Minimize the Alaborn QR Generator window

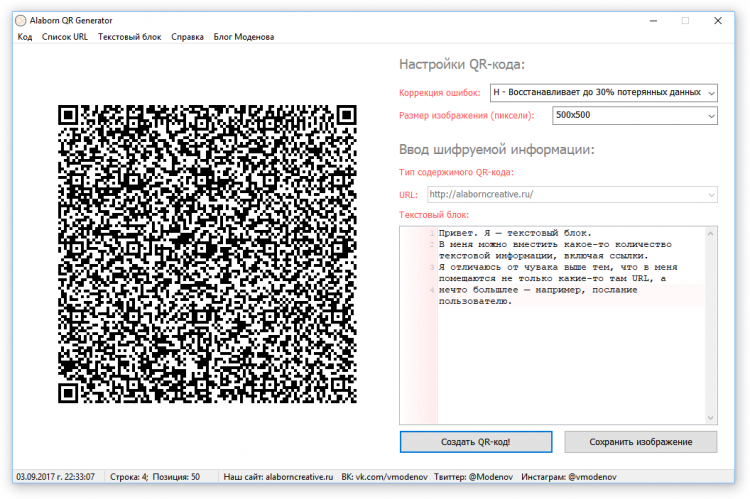point(653,21)
